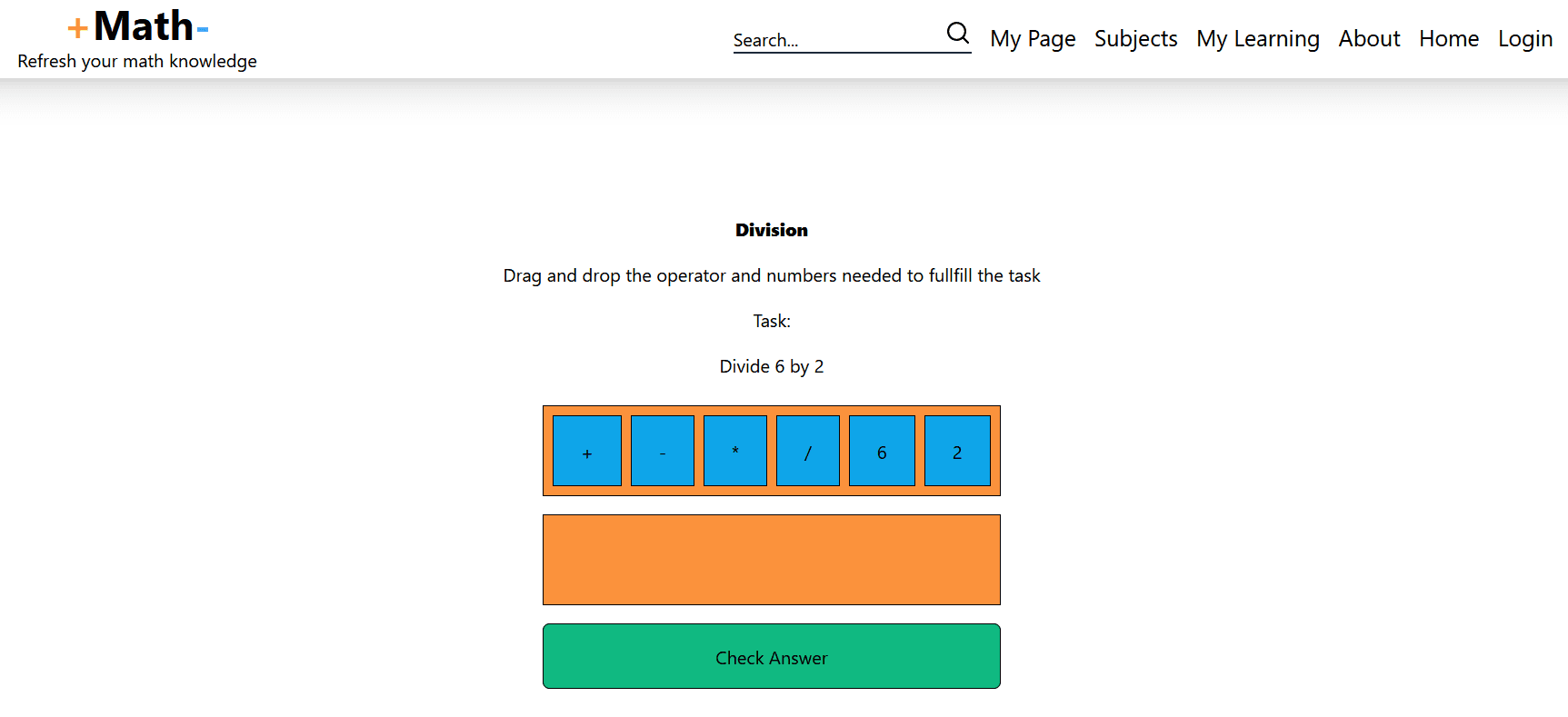Pick the multiplication asterisk tile
This screenshot has width=1568, height=717.
click(735, 451)
